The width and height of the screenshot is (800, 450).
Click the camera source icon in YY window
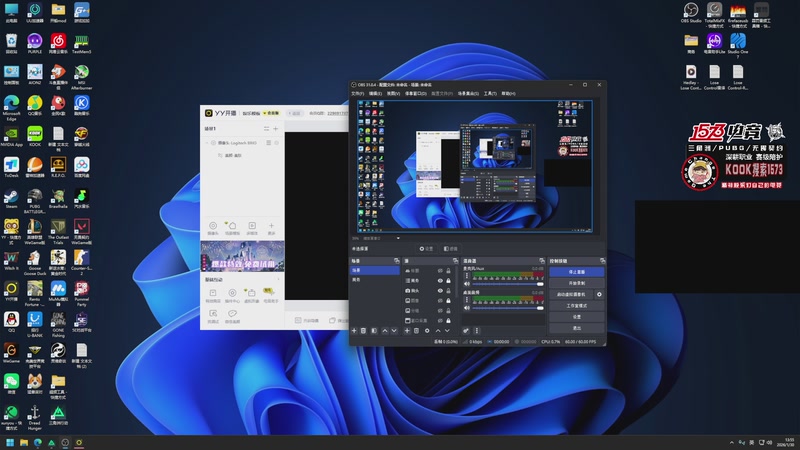tap(213, 228)
